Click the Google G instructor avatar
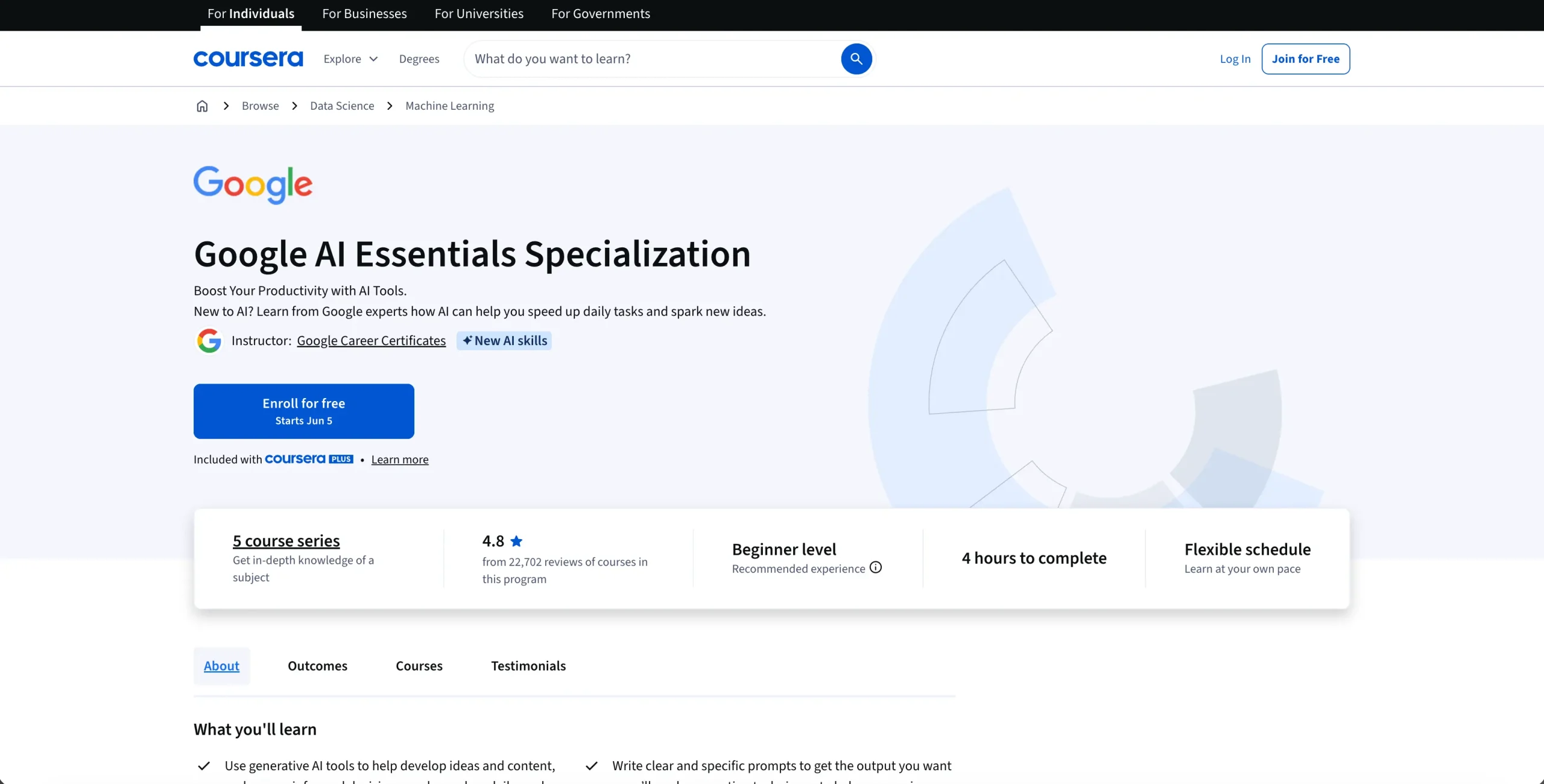The image size is (1544, 784). (209, 341)
